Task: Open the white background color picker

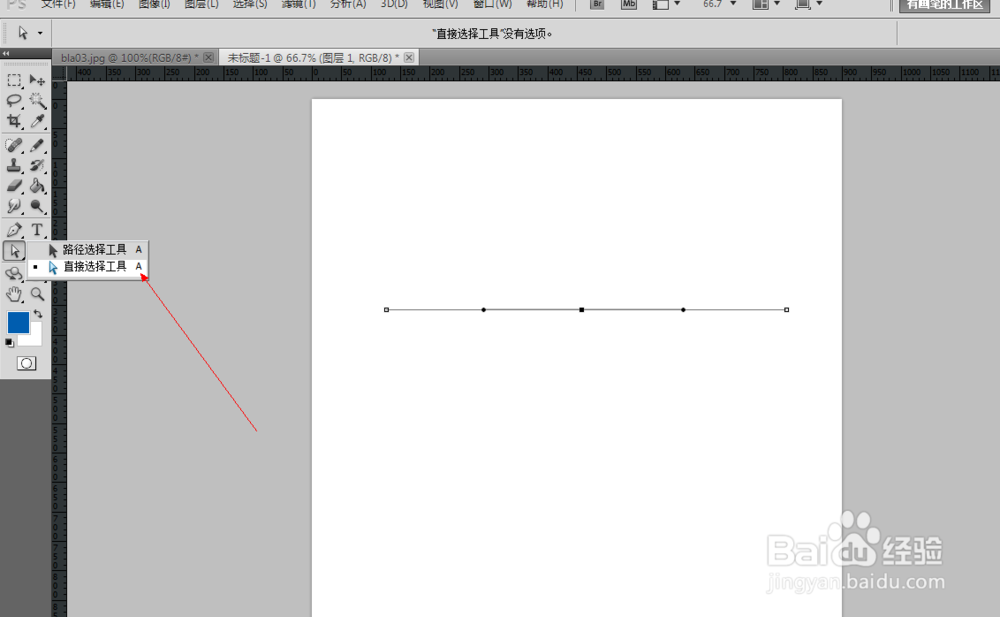Action: [33, 337]
